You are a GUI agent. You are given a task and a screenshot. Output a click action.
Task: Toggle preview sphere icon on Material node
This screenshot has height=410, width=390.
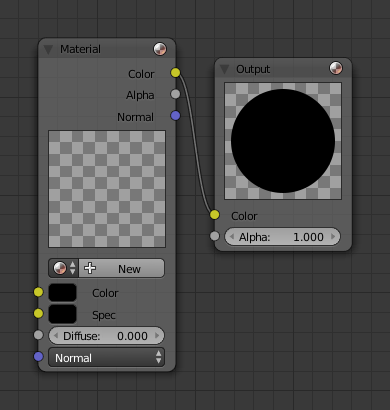[160, 49]
